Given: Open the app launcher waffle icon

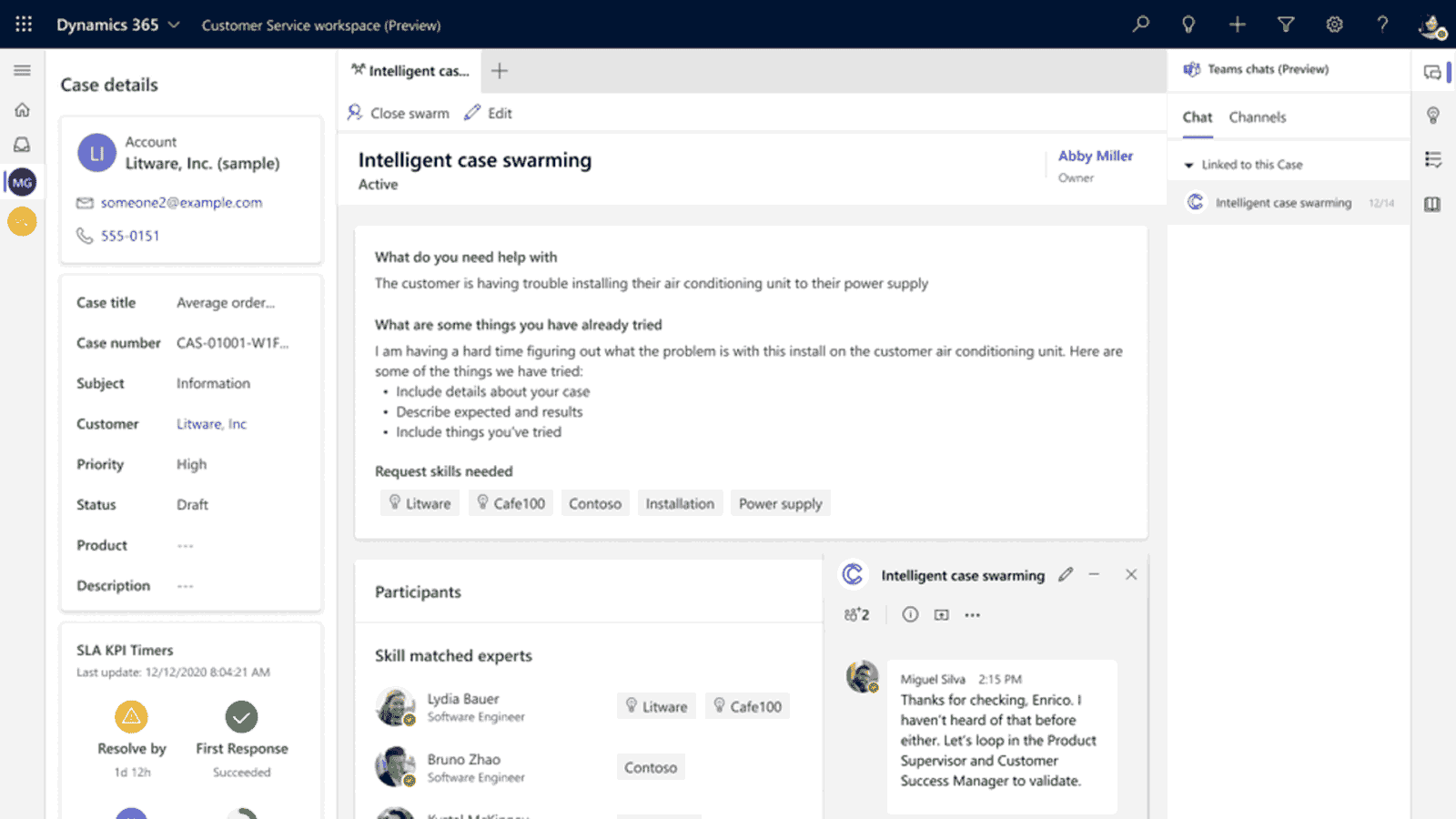Looking at the screenshot, I should tap(24, 25).
